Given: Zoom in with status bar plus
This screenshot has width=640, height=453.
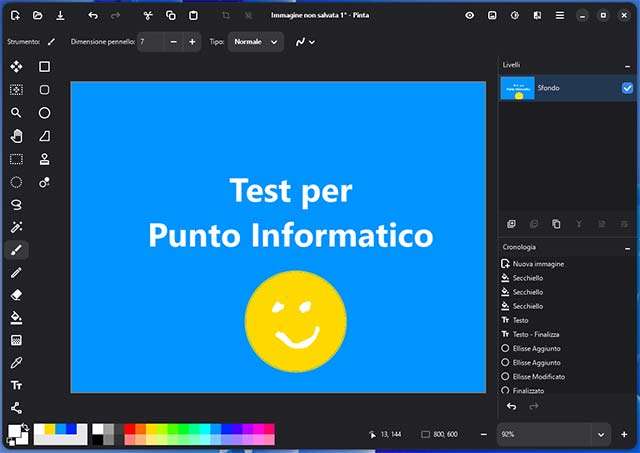Looking at the screenshot, I should 624,435.
